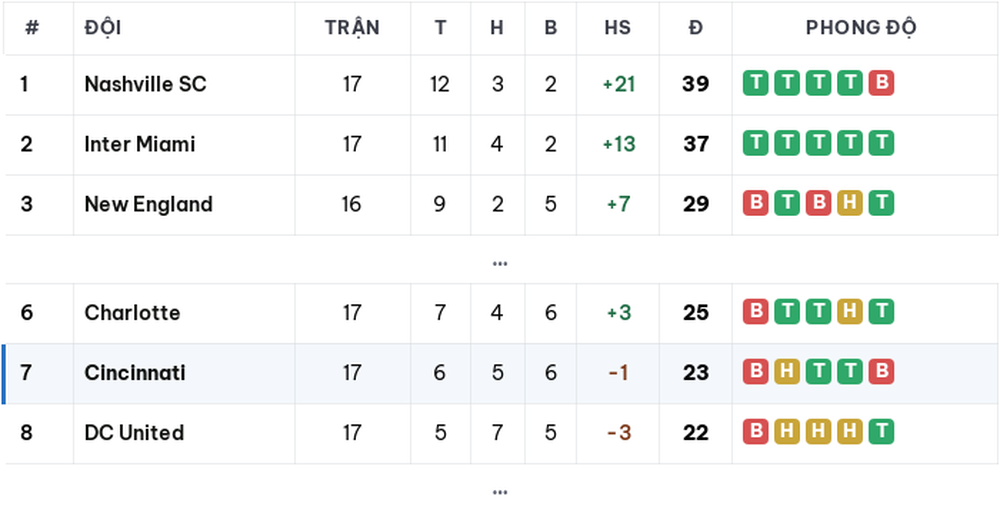1000x513 pixels.
Task: Select the Charlotte team row name
Action: coord(132,312)
